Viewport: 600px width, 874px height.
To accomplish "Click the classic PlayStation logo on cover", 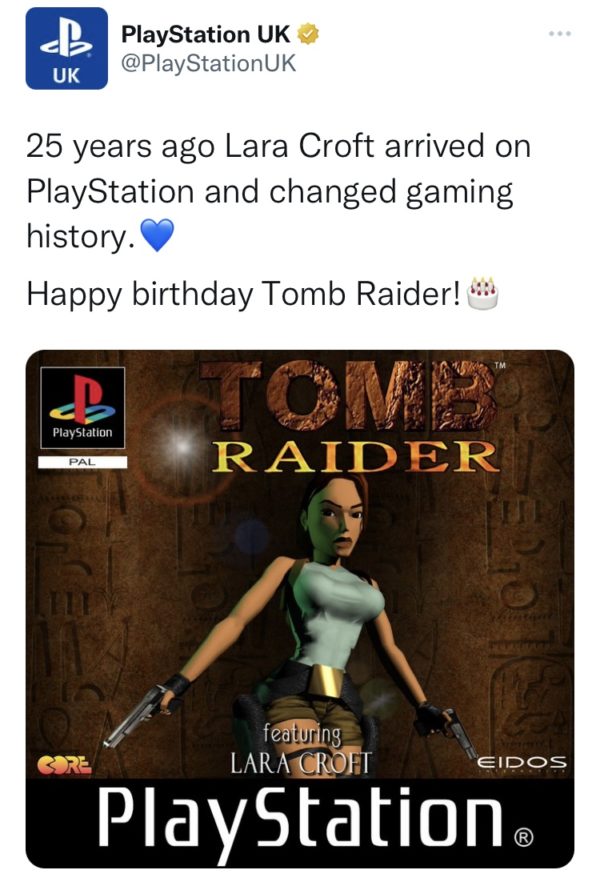I will click(x=83, y=407).
